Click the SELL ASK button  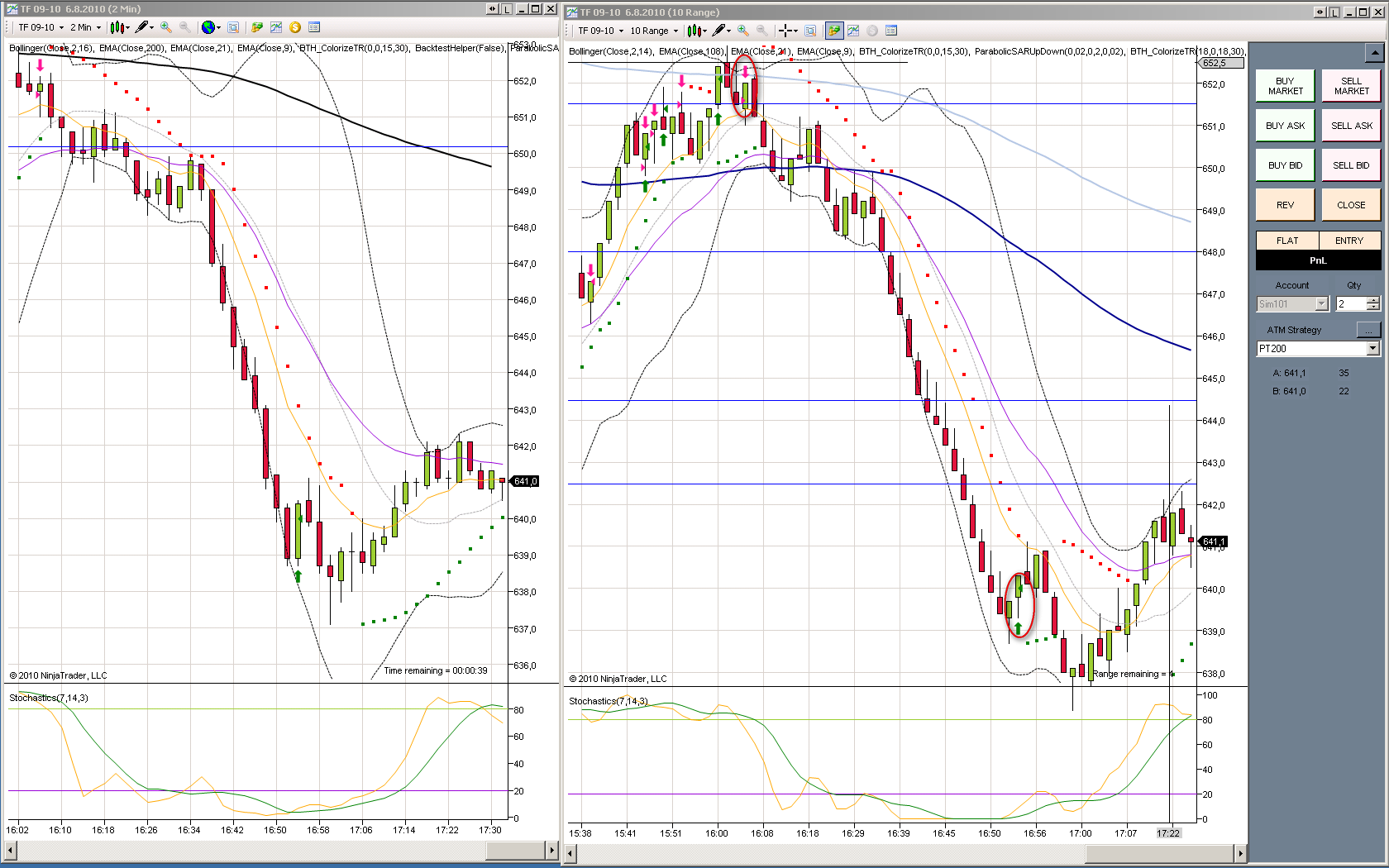click(1351, 126)
